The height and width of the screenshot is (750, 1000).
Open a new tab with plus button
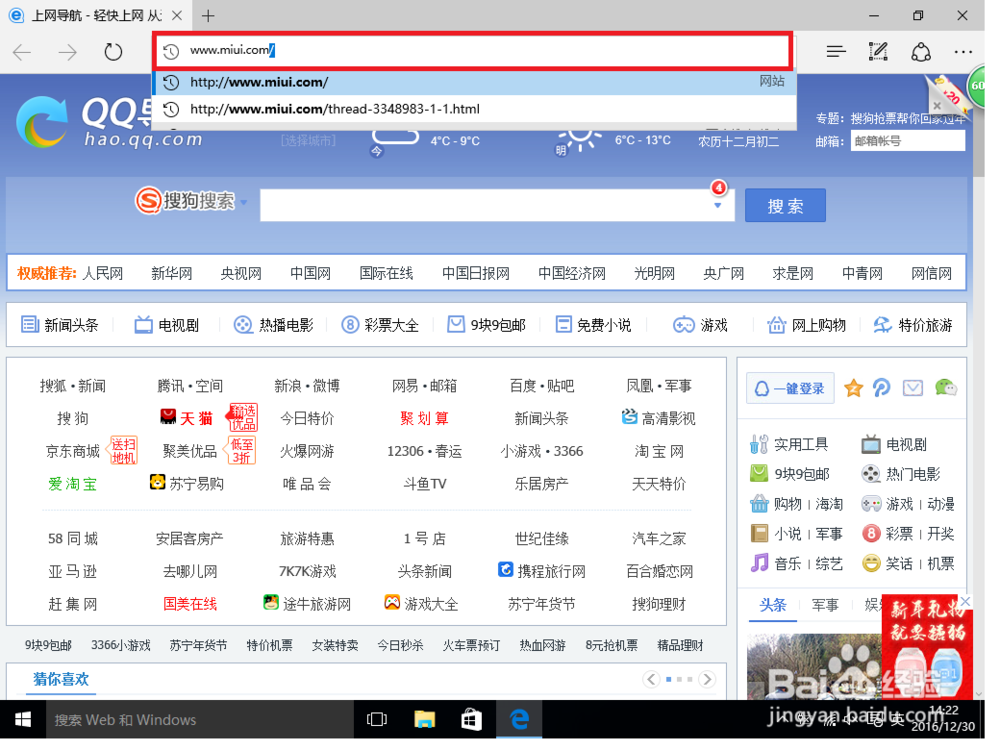coord(208,15)
